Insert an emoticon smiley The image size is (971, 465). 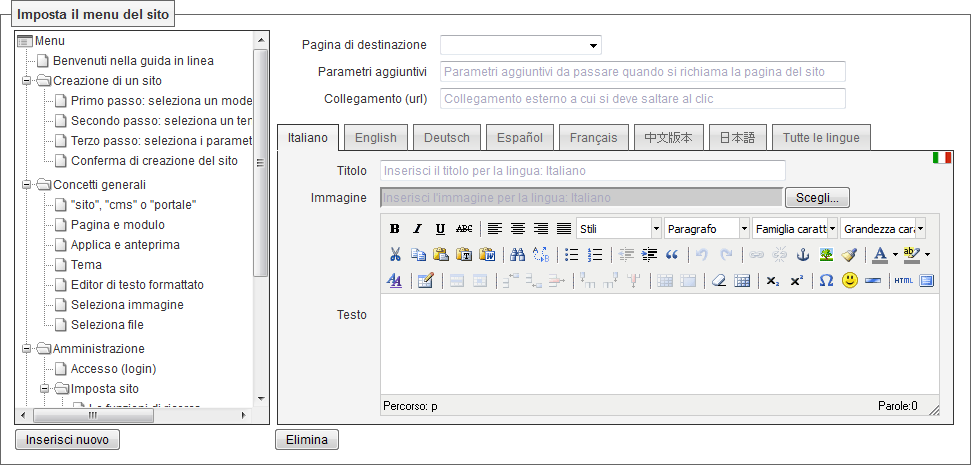coord(850,280)
